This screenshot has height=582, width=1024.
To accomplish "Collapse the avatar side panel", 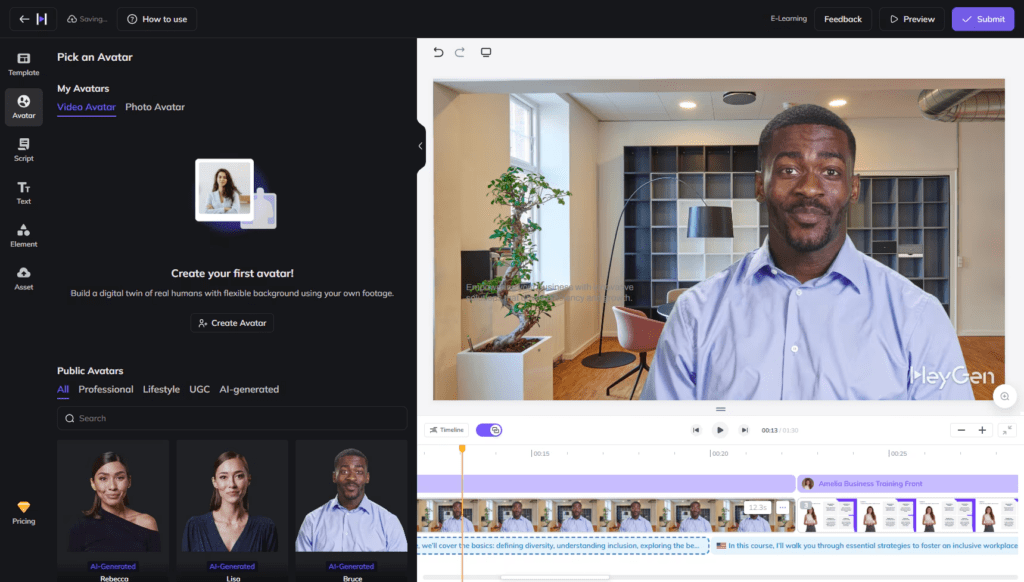I will 420,146.
